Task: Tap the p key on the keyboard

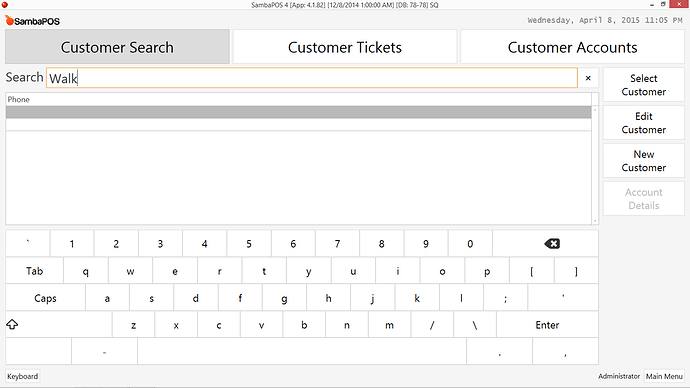Action: coord(487,271)
